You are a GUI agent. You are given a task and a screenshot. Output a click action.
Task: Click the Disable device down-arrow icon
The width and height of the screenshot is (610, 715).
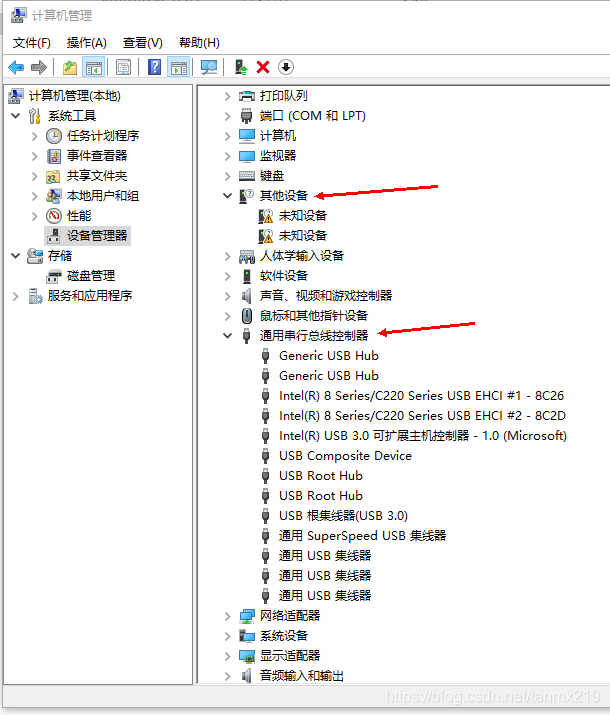tap(286, 67)
